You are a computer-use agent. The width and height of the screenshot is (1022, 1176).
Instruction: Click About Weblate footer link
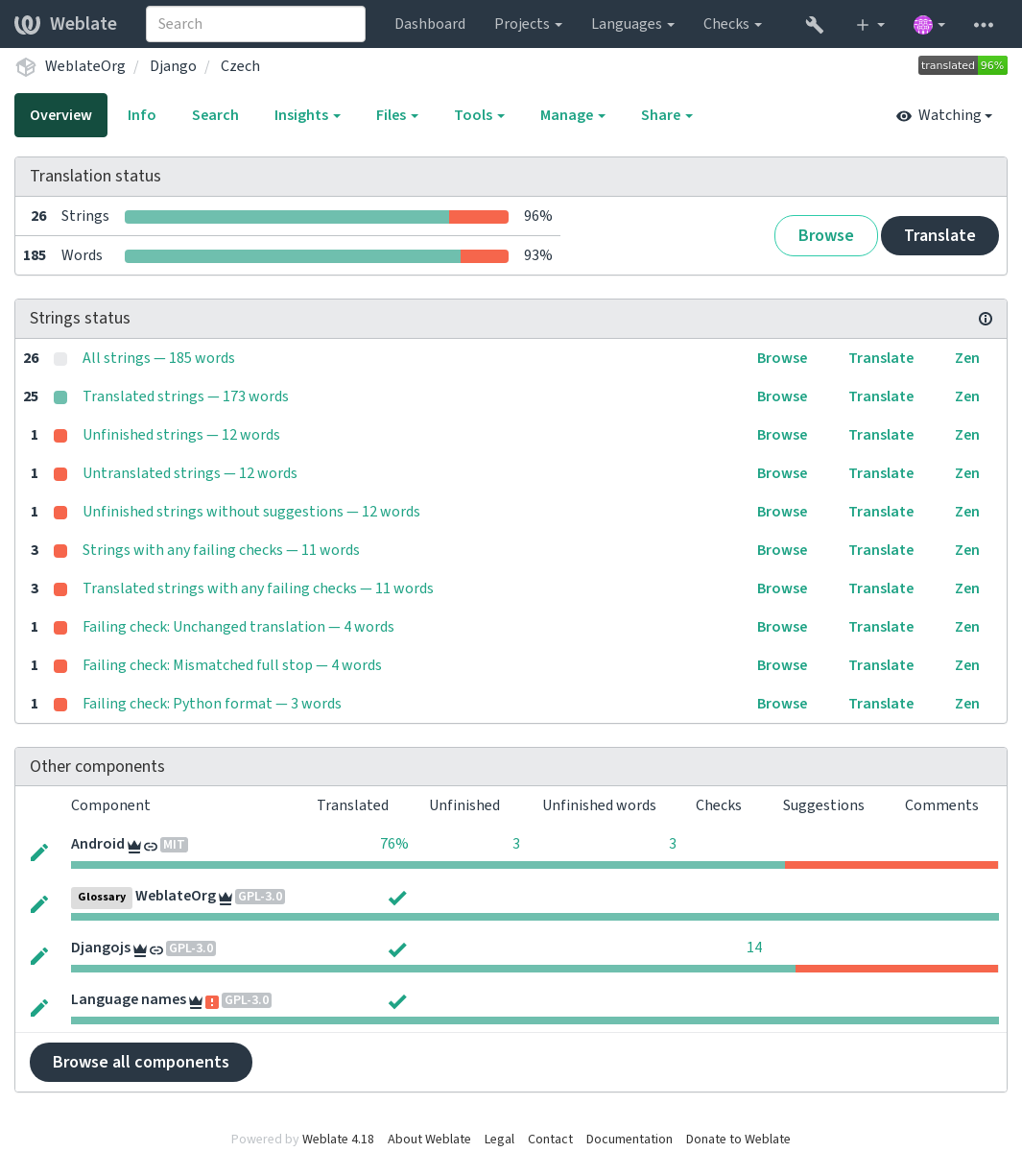coord(429,1140)
